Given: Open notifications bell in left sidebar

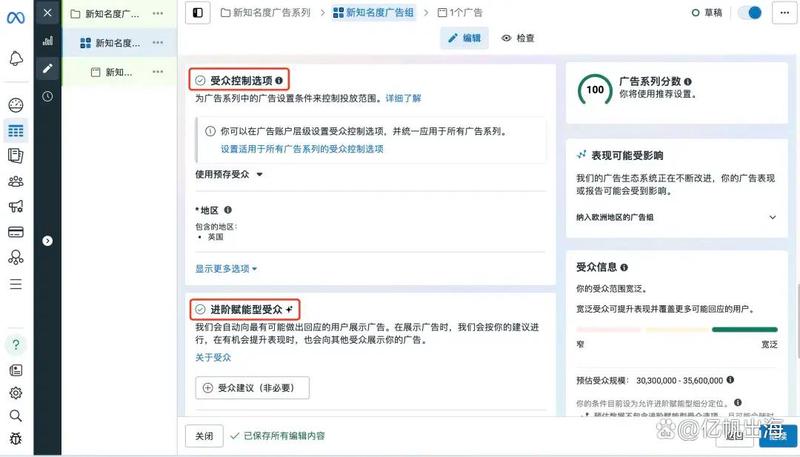Looking at the screenshot, I should click(15, 59).
